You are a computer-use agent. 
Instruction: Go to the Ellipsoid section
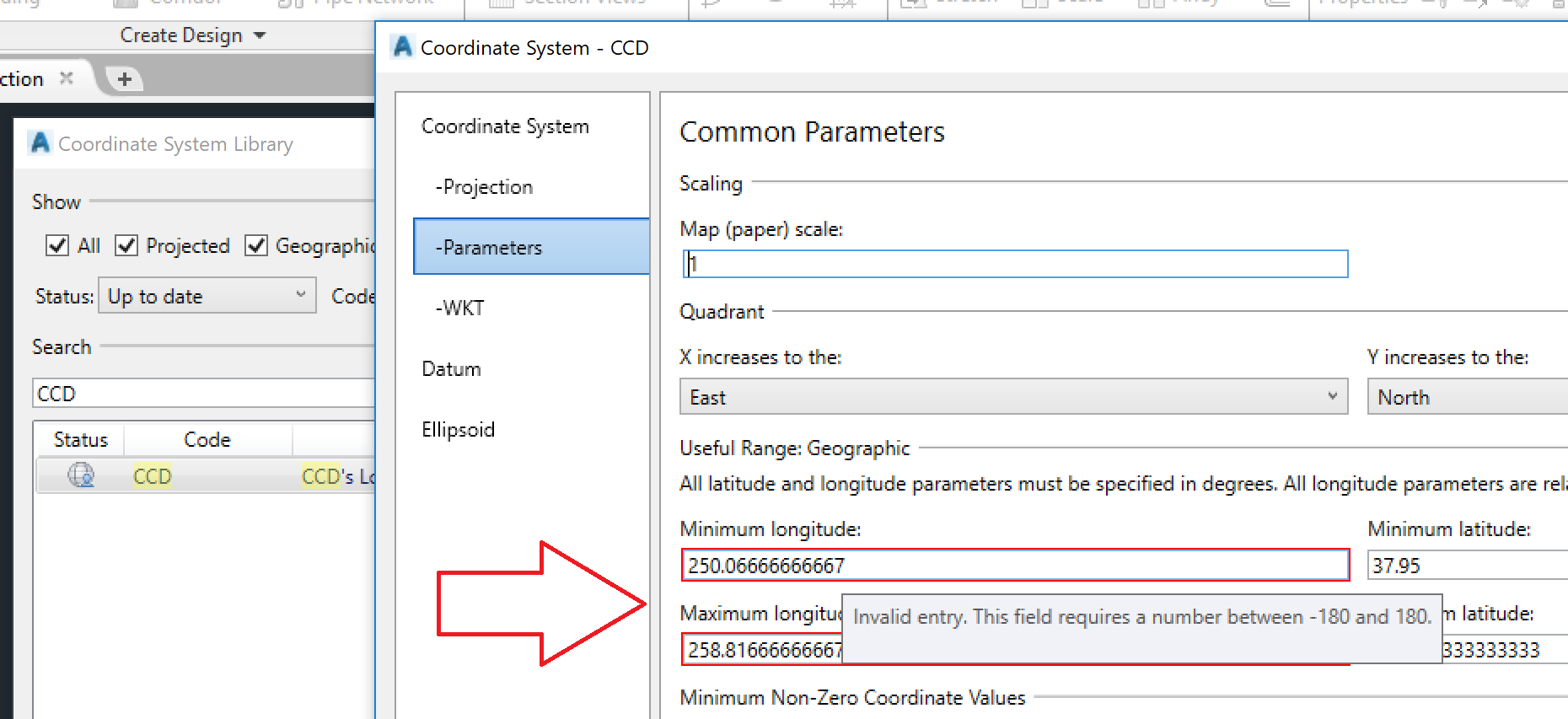click(458, 430)
